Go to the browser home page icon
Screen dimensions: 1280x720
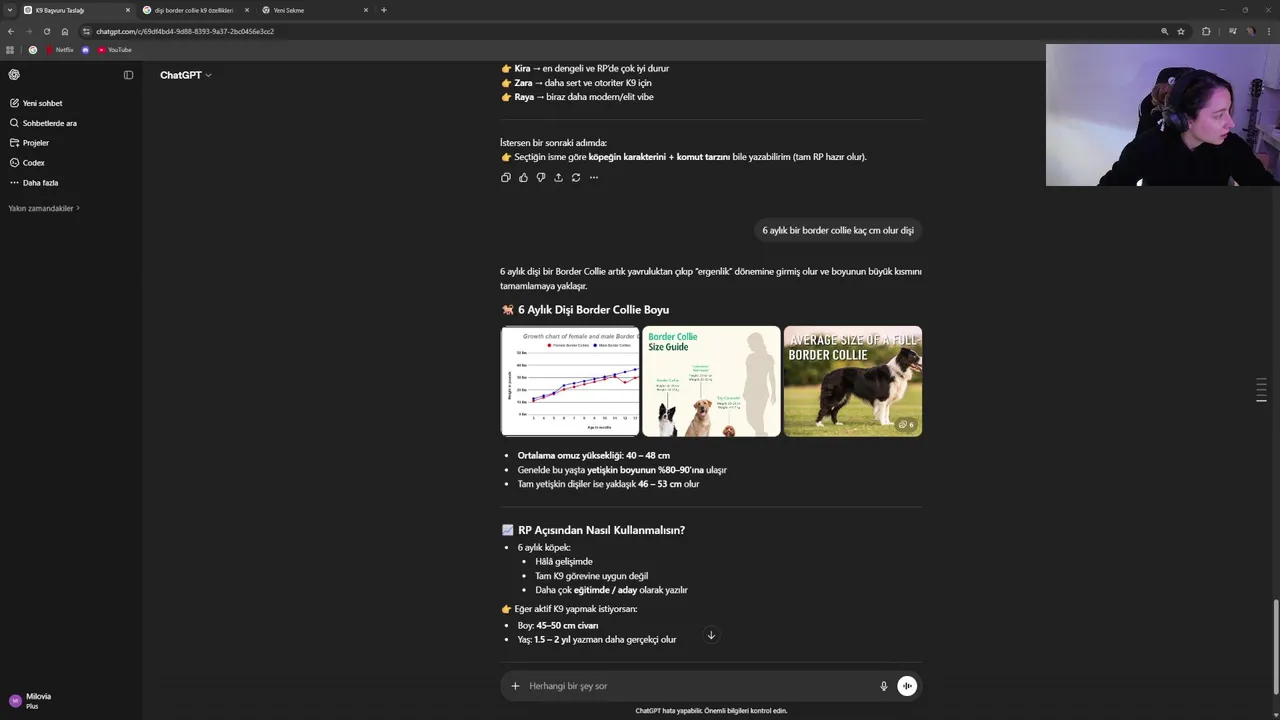pyautogui.click(x=65, y=31)
